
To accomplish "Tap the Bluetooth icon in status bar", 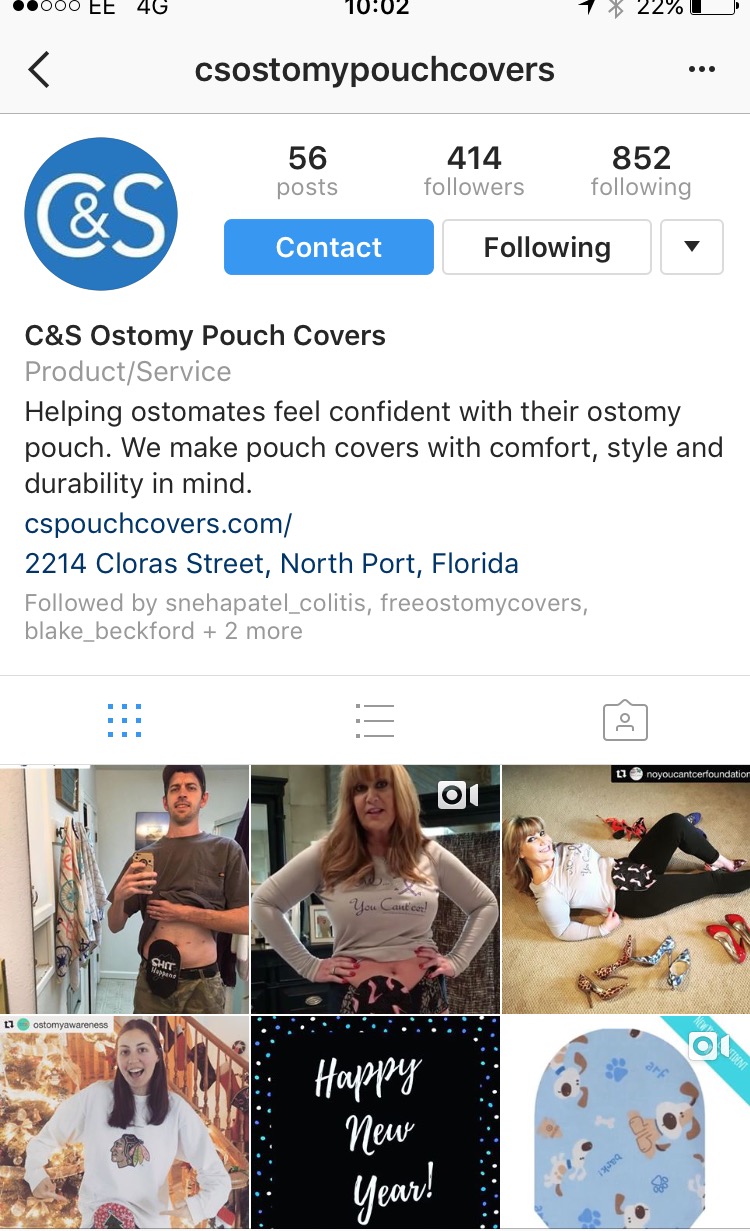I will click(x=616, y=8).
